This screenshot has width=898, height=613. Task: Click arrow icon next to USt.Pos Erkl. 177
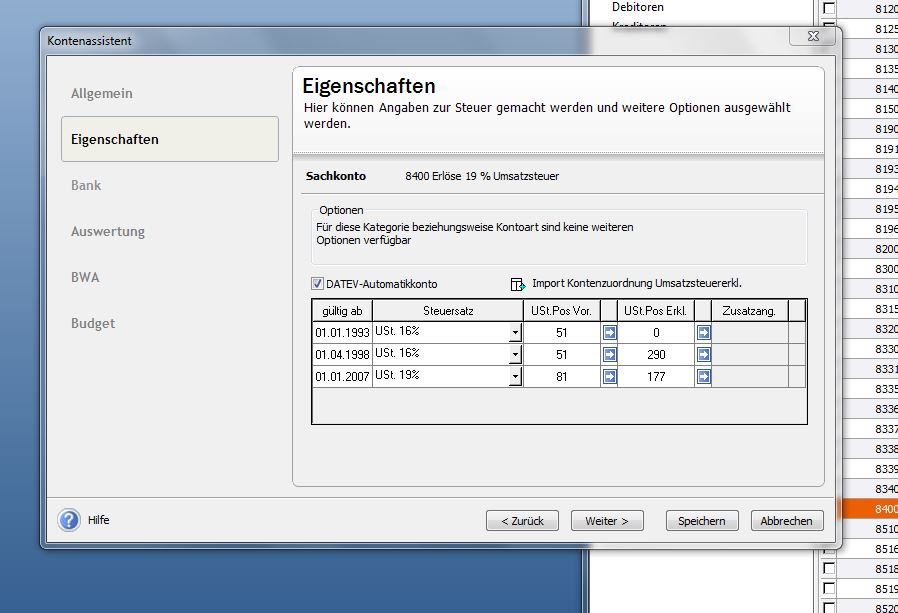coord(703,376)
